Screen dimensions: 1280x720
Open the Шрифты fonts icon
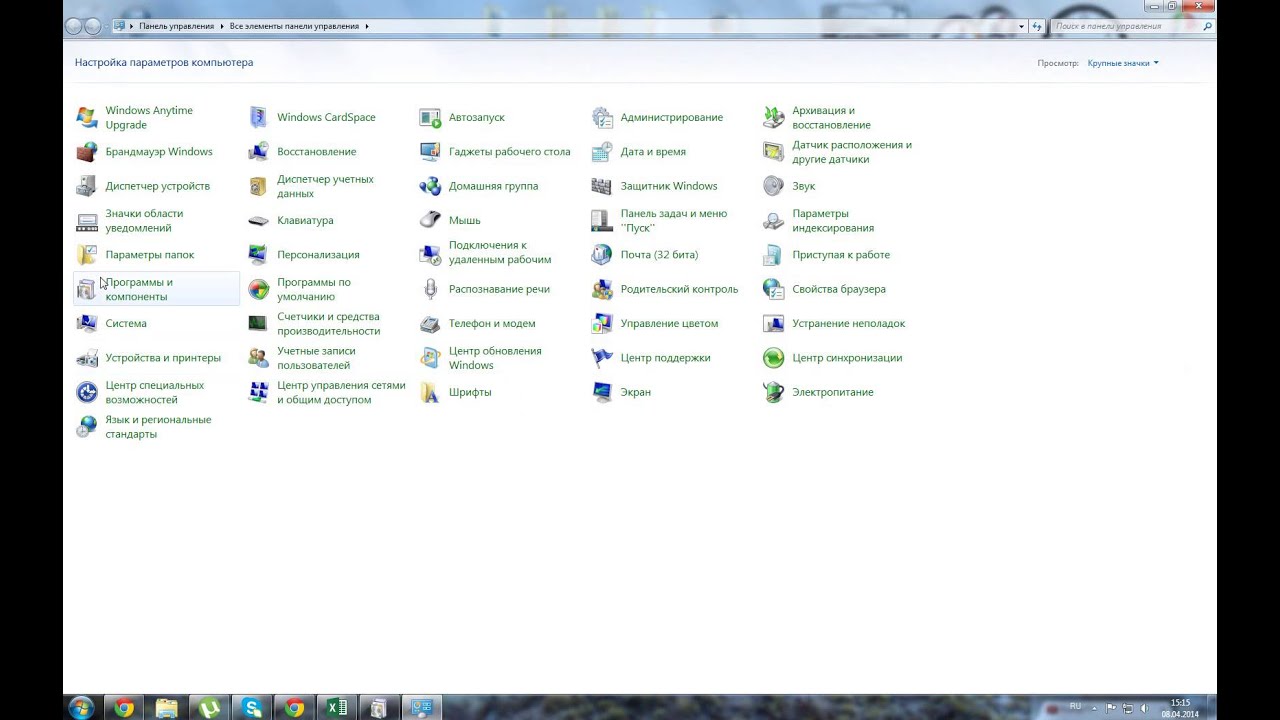(x=430, y=392)
